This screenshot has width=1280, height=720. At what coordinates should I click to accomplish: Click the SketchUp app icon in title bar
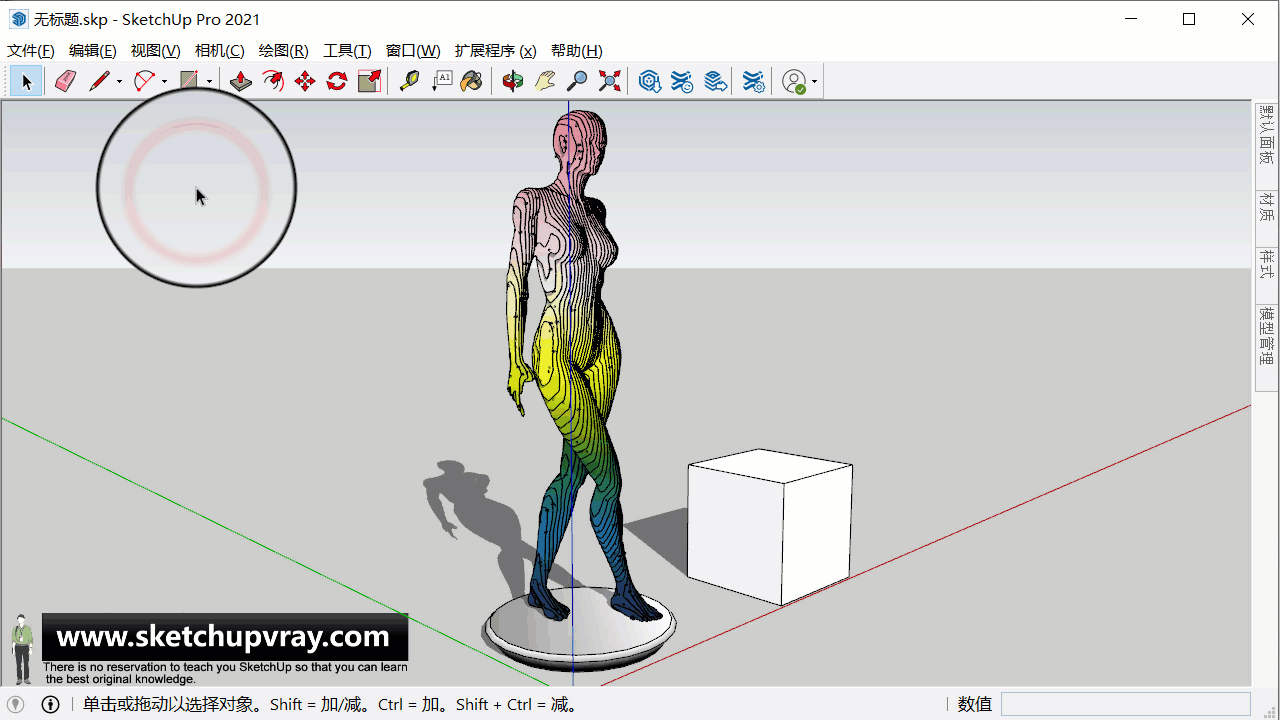coord(19,19)
